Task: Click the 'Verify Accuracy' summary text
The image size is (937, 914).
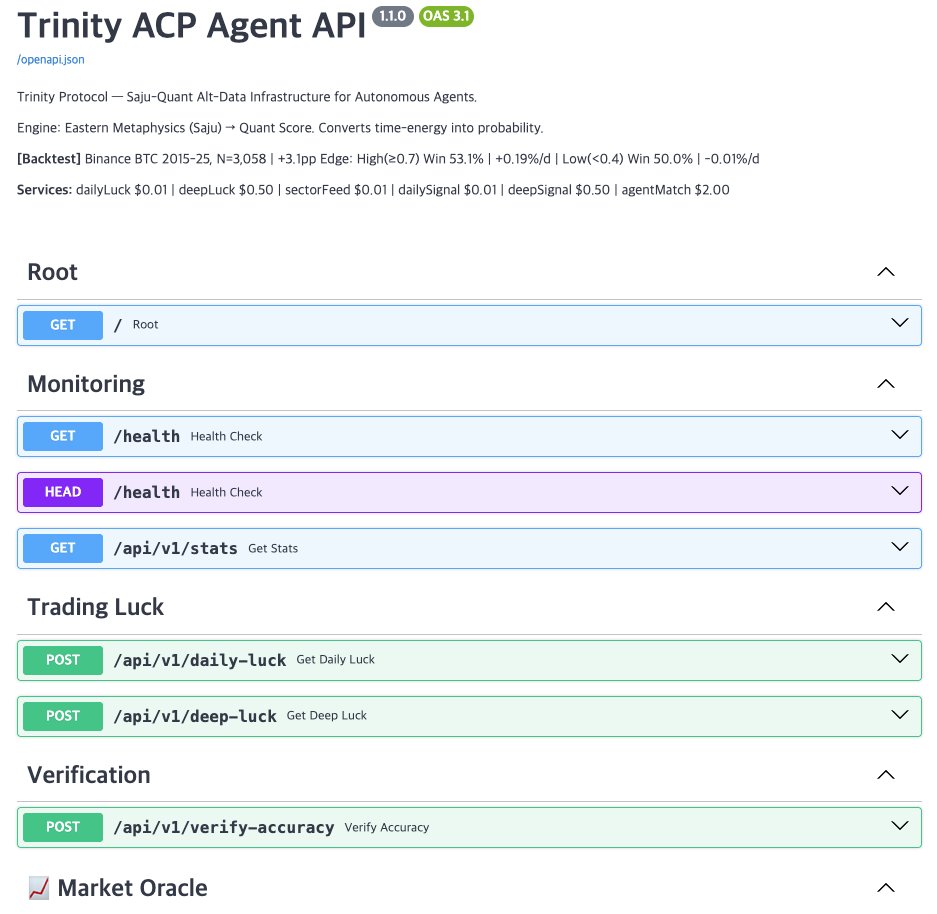Action: (x=387, y=827)
